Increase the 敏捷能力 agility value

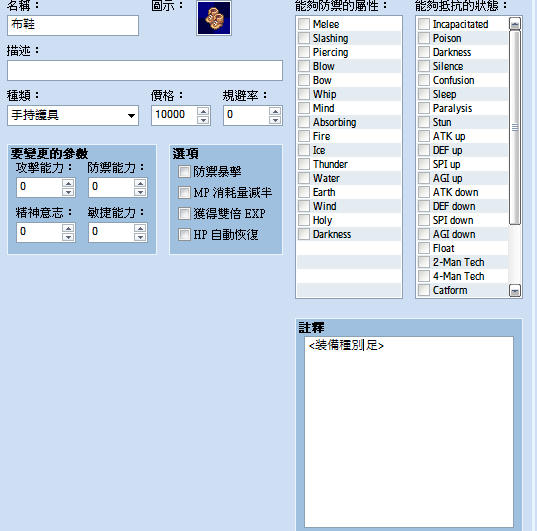pos(140,228)
